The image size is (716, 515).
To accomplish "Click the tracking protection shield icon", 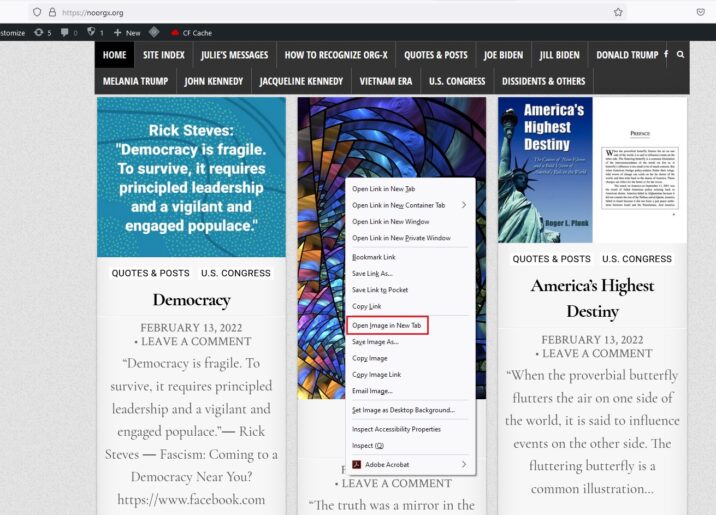I will point(37,12).
